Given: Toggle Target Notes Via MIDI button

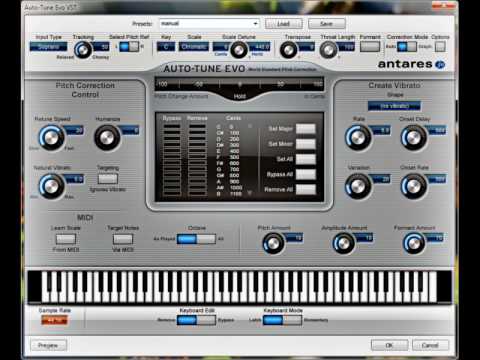Looking at the screenshot, I should [x=123, y=239].
